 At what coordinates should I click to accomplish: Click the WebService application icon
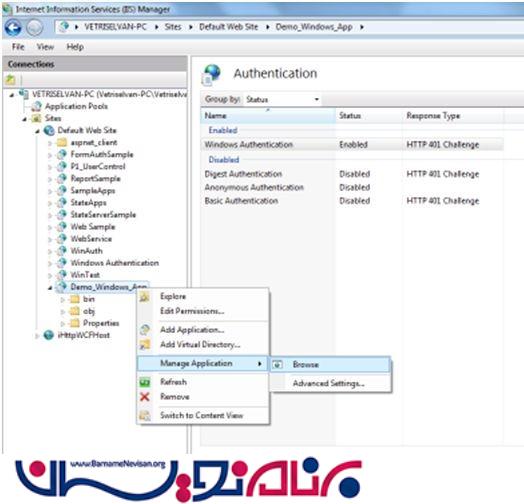pyautogui.click(x=62, y=239)
